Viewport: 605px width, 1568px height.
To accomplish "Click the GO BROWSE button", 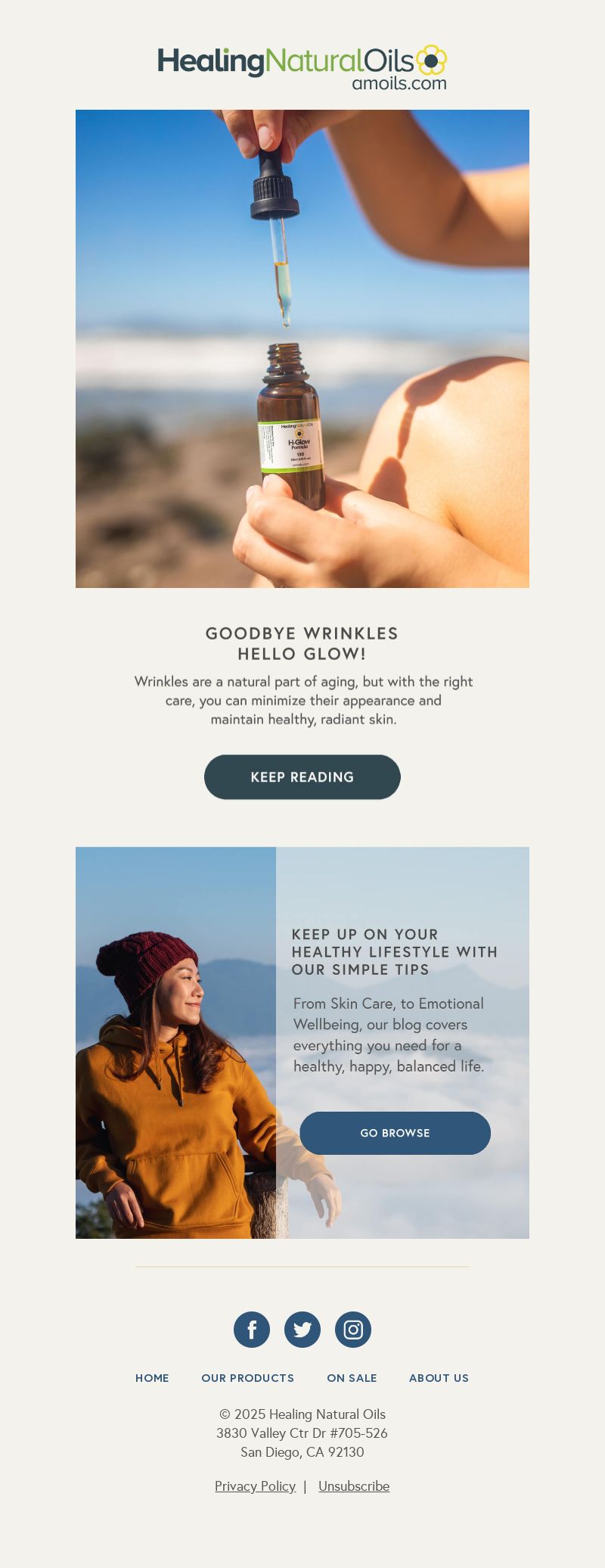I will pos(395,1133).
